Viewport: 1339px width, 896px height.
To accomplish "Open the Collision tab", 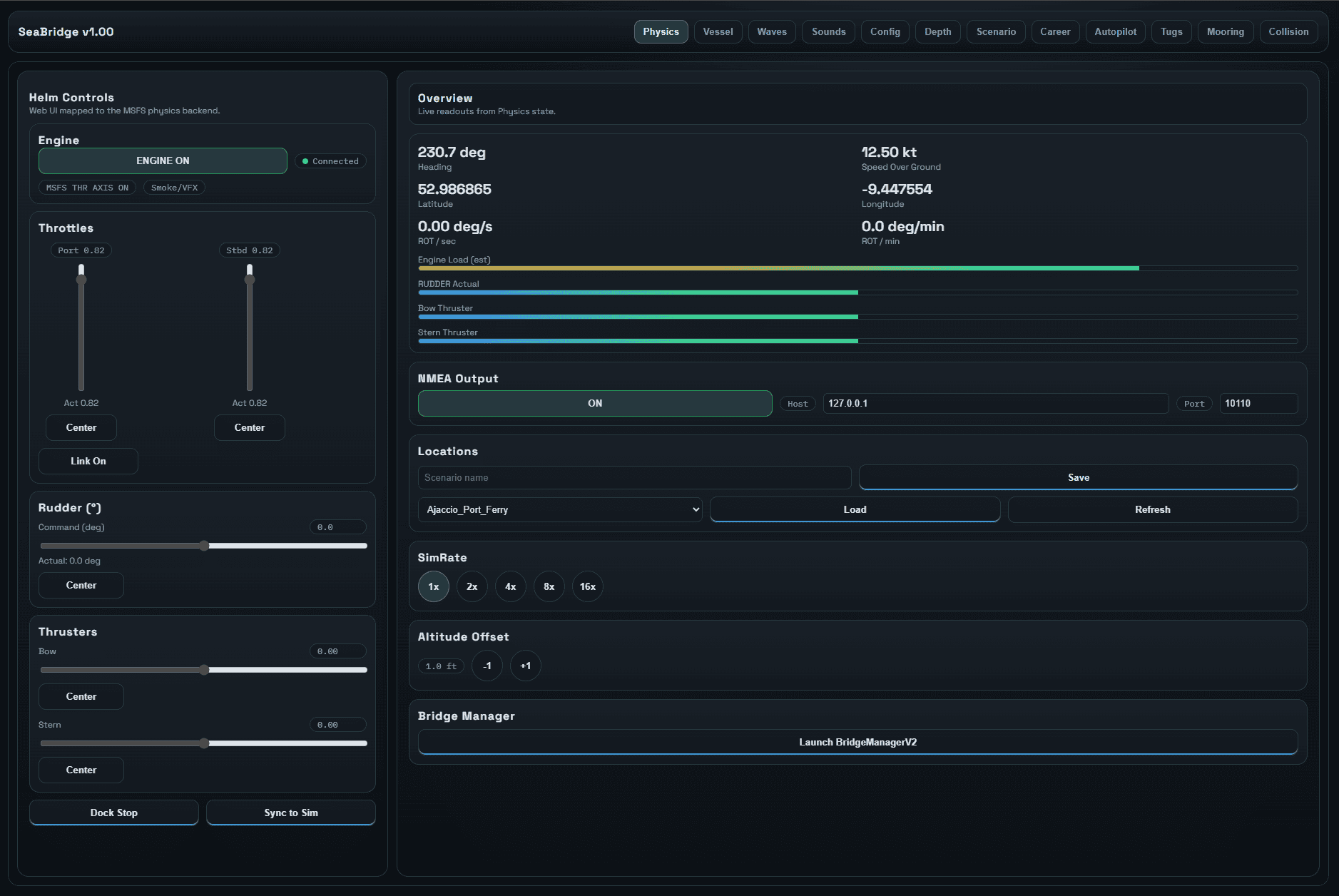I will 1288,32.
